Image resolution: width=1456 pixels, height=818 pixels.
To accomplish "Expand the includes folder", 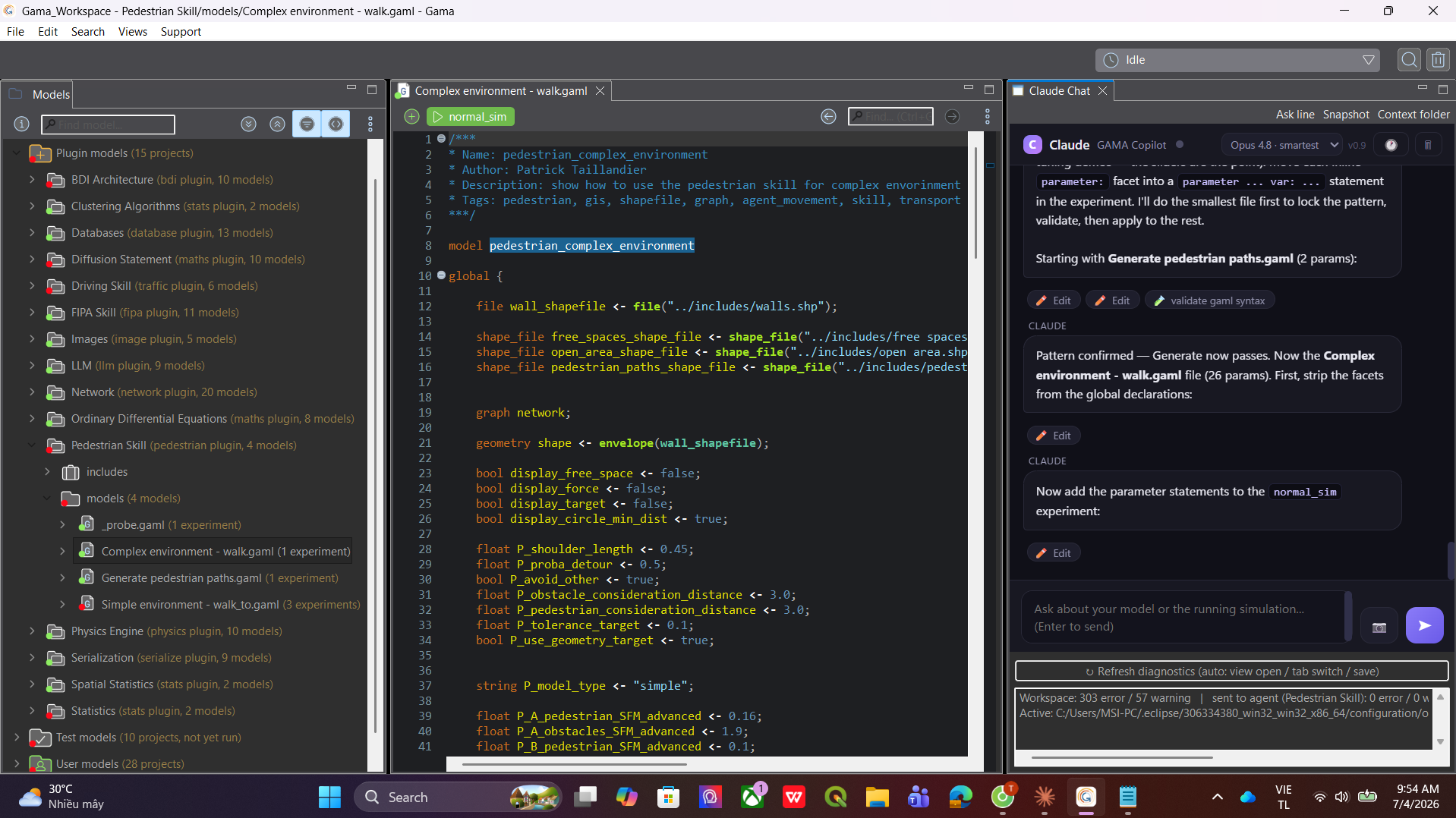I will [x=47, y=472].
